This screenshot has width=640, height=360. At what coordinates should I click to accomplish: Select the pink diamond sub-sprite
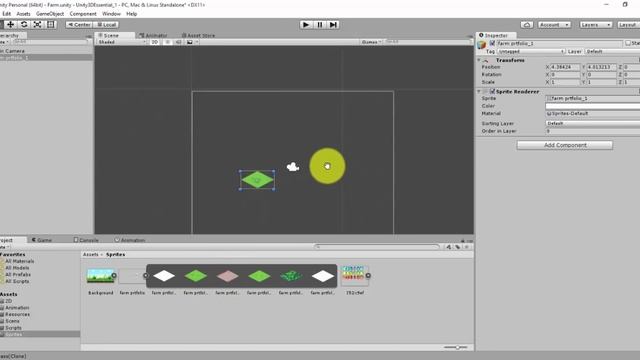[x=227, y=276]
